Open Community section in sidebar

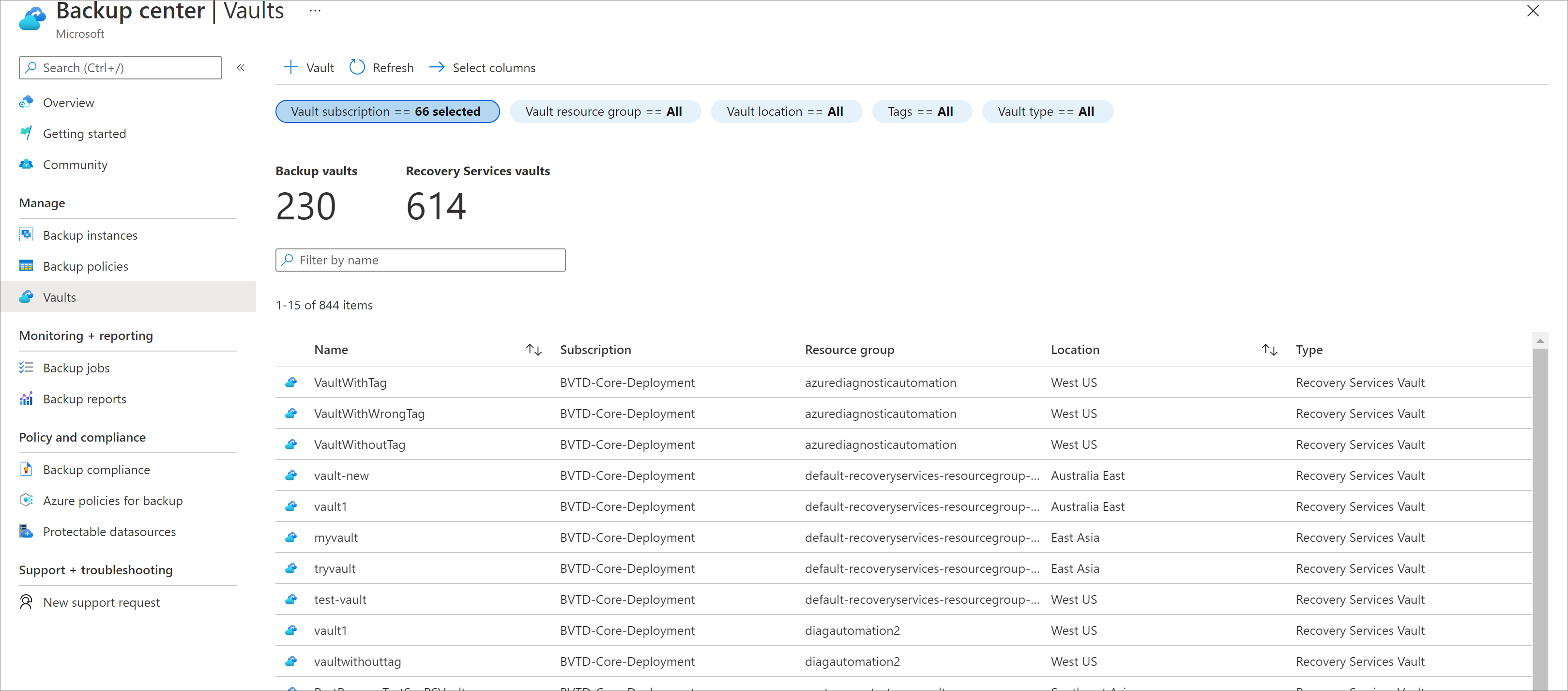coord(75,164)
